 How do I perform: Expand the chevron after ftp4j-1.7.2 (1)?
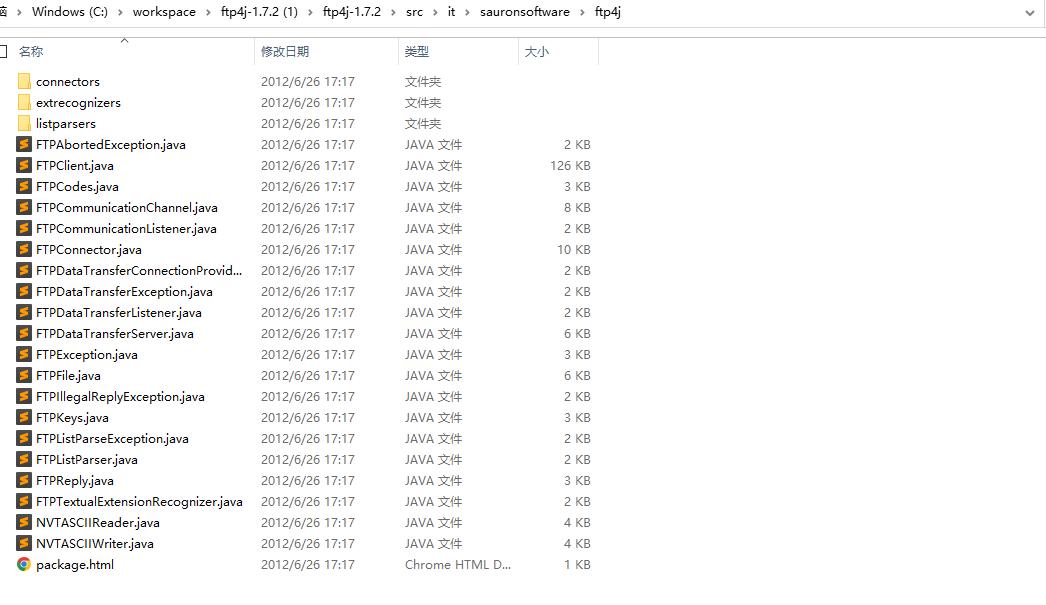(x=310, y=12)
